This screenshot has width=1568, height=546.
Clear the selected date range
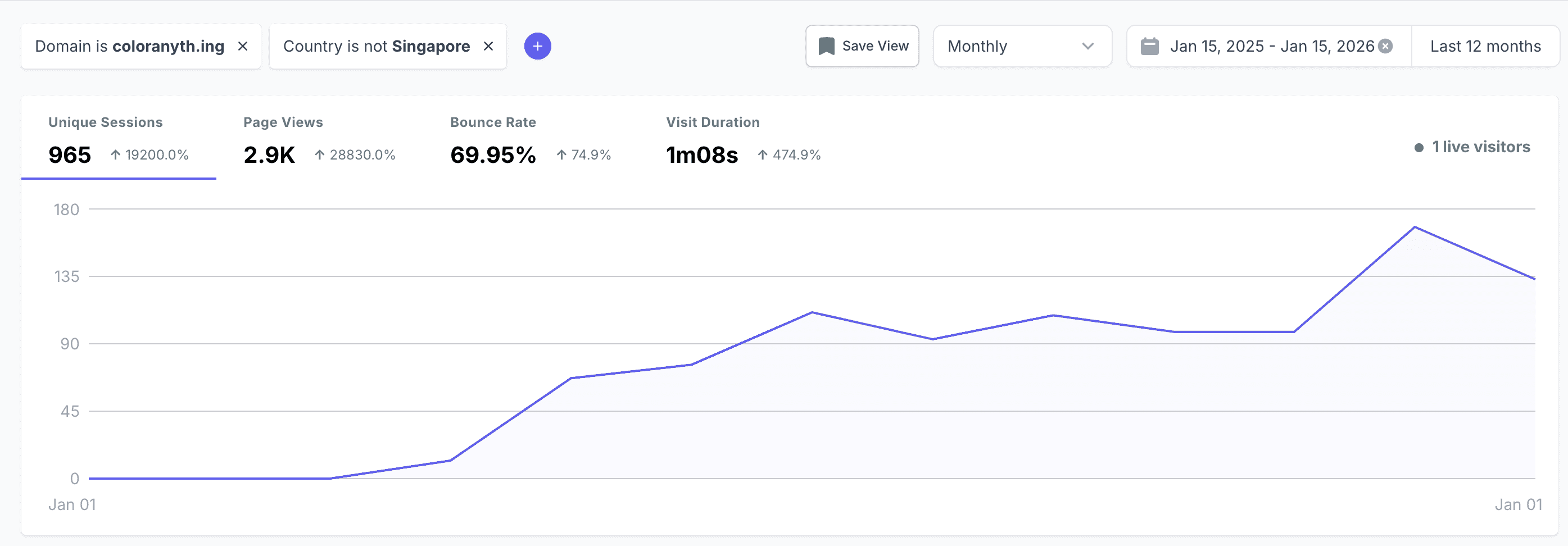(x=1385, y=46)
